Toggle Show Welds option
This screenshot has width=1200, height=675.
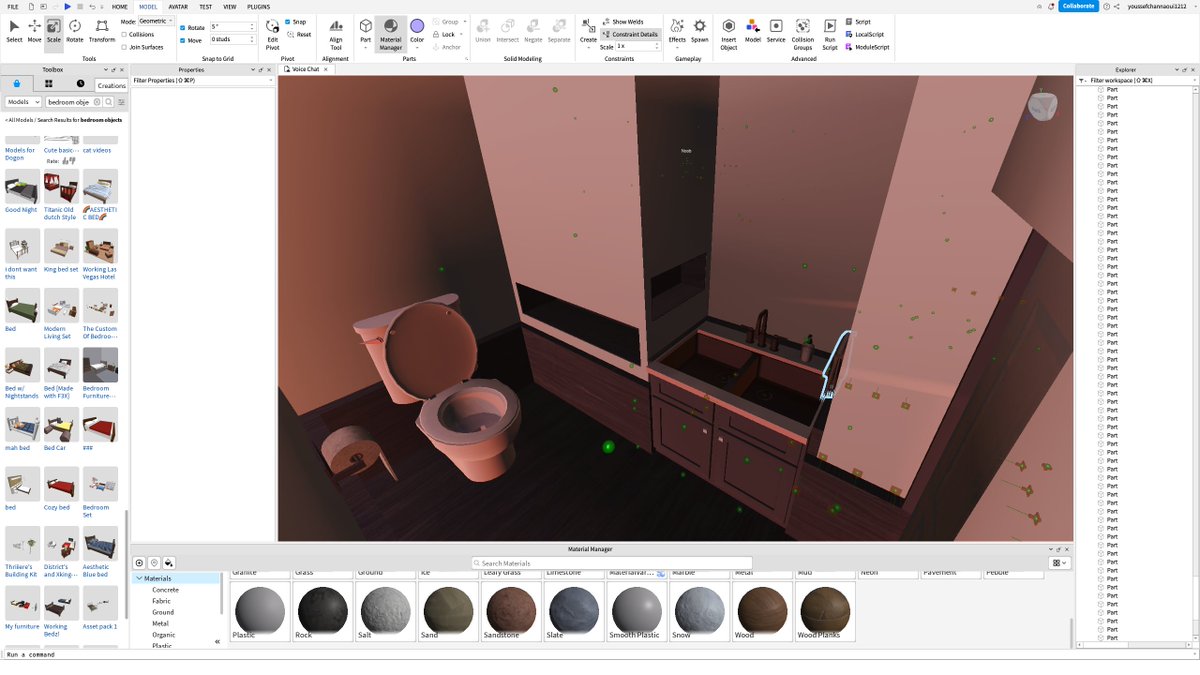625,21
